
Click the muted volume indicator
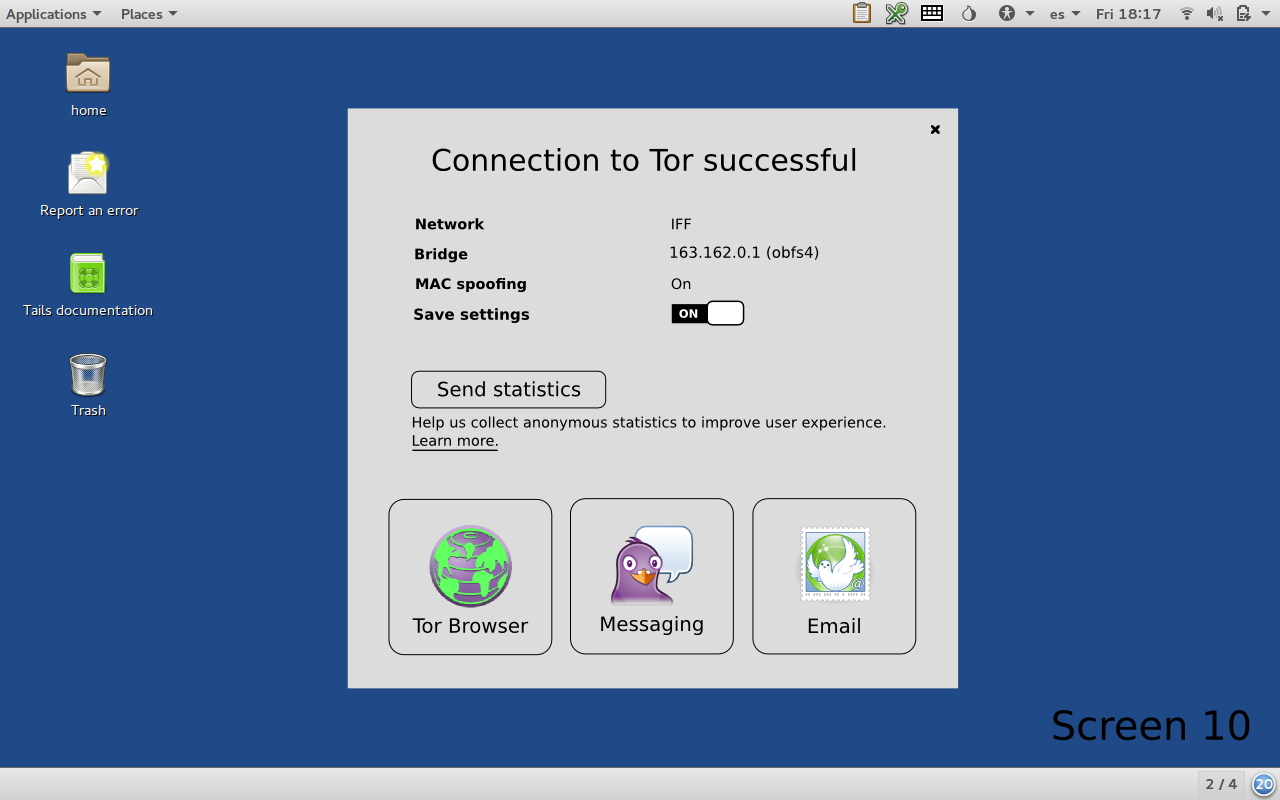click(x=1215, y=14)
